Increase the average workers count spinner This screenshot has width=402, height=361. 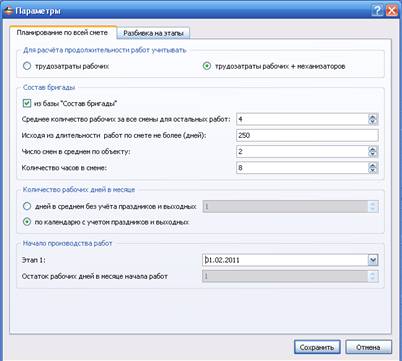point(372,117)
